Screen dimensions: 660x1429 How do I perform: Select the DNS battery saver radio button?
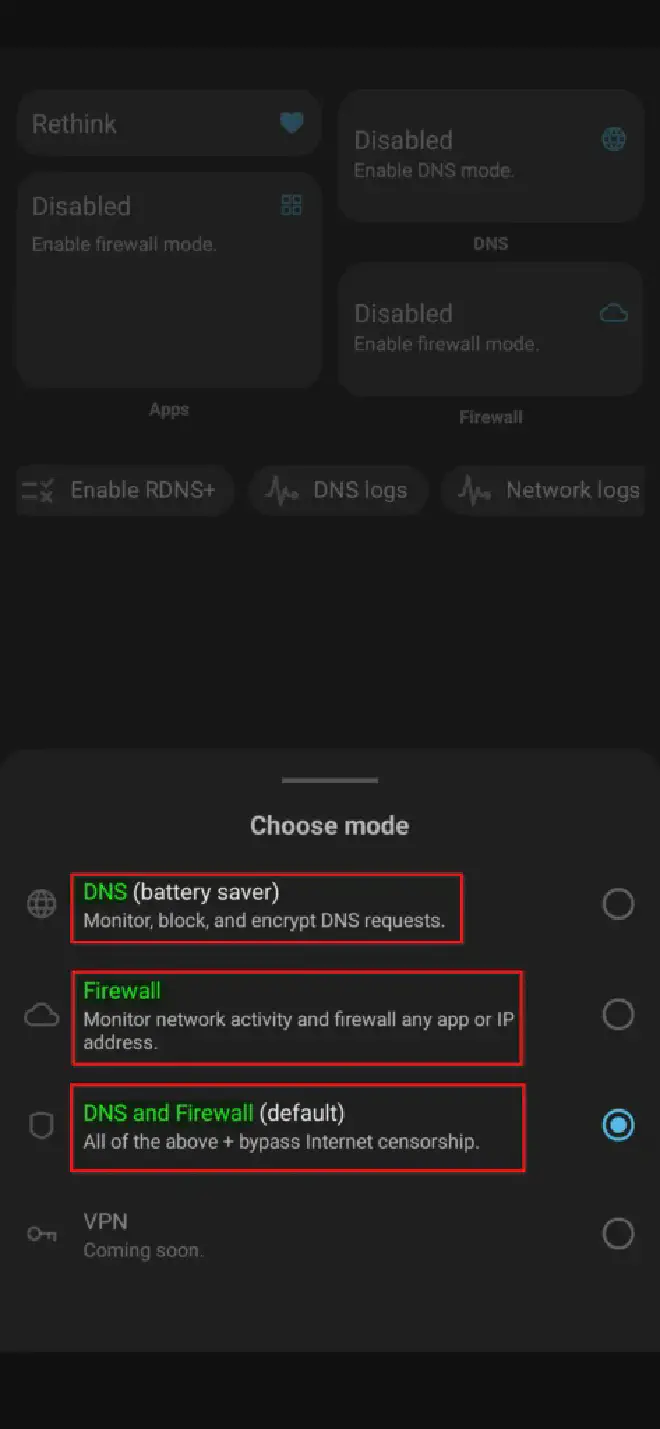(x=618, y=904)
